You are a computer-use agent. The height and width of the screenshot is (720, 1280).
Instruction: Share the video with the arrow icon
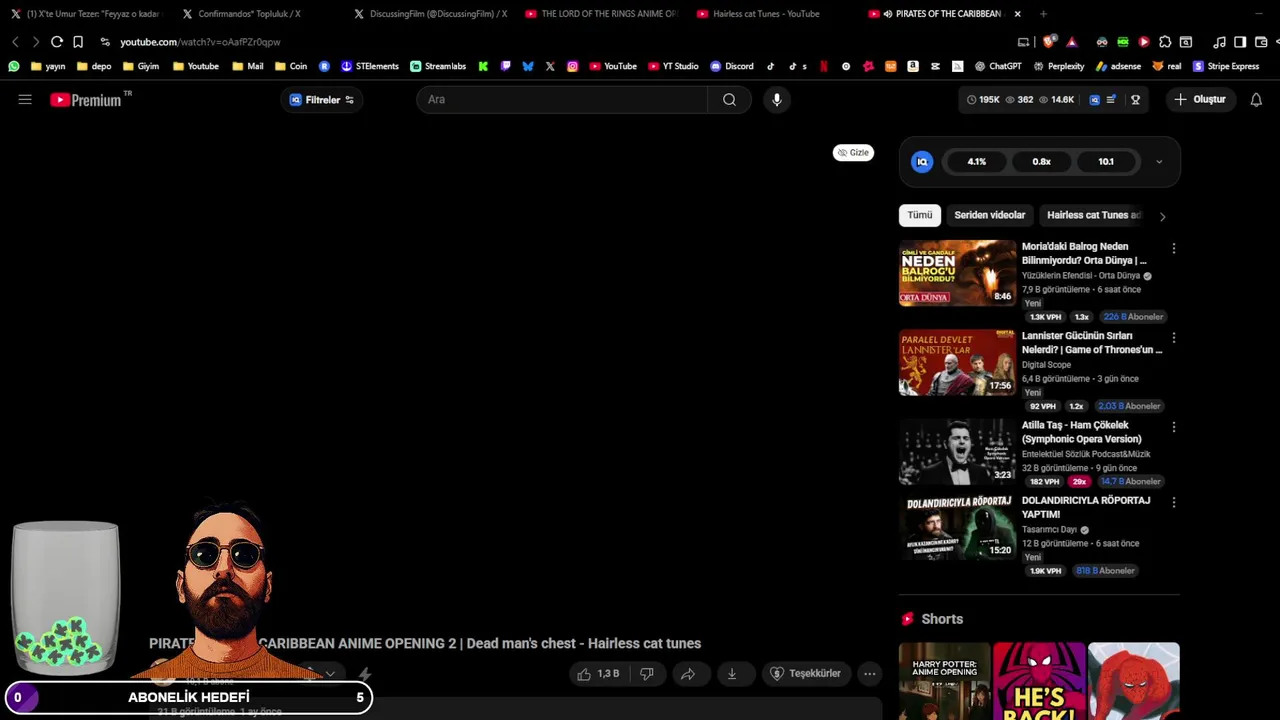[x=688, y=674]
